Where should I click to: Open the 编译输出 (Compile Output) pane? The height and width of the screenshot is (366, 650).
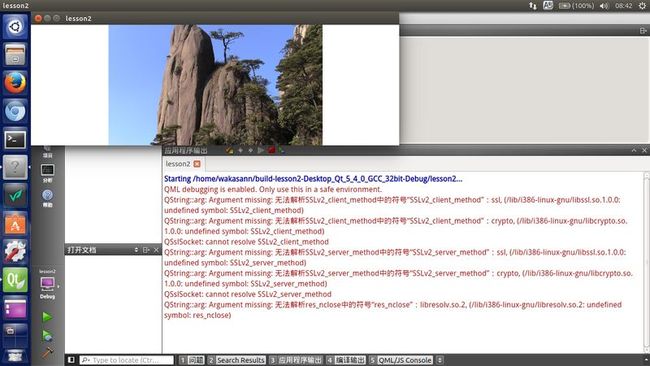coord(346,360)
